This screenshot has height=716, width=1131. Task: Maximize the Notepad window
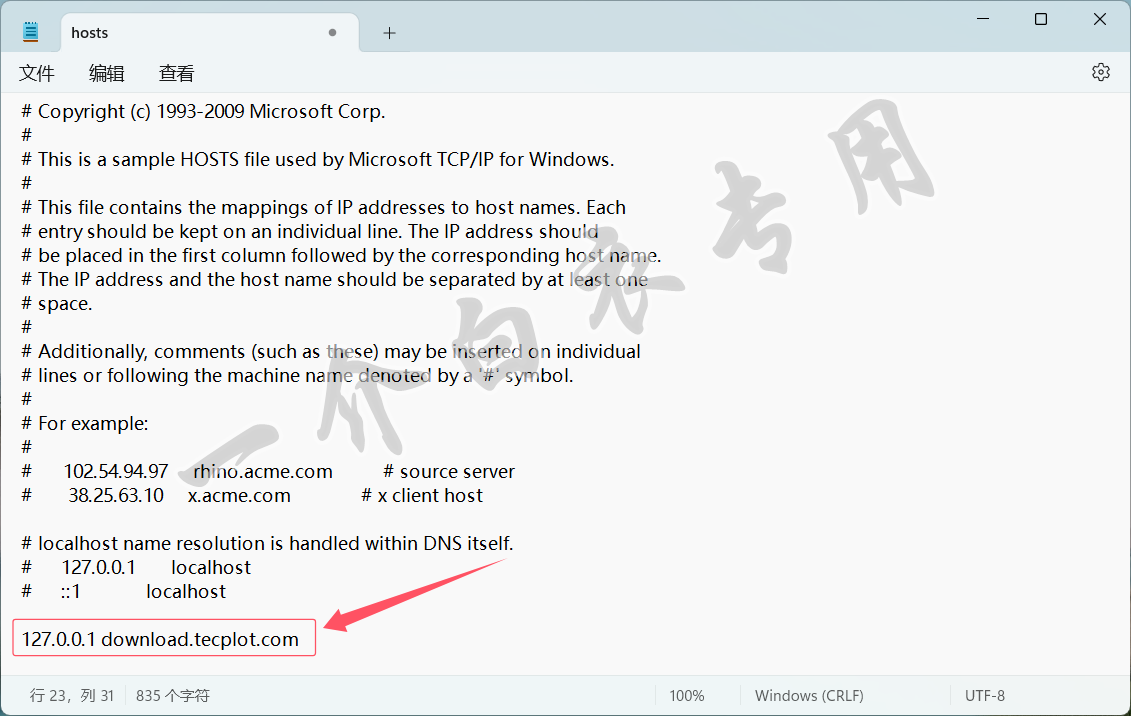coord(1041,19)
